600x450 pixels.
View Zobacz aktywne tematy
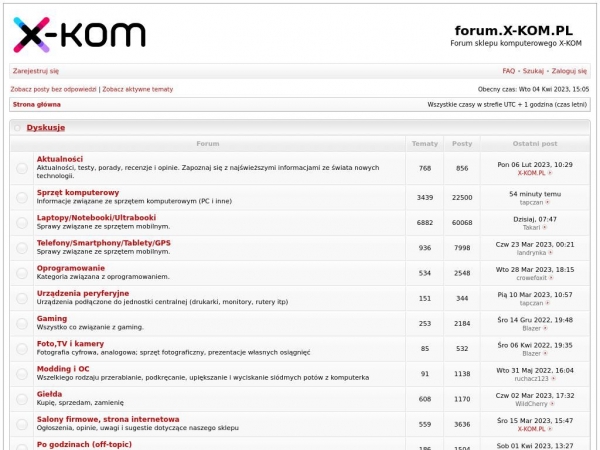(x=138, y=89)
